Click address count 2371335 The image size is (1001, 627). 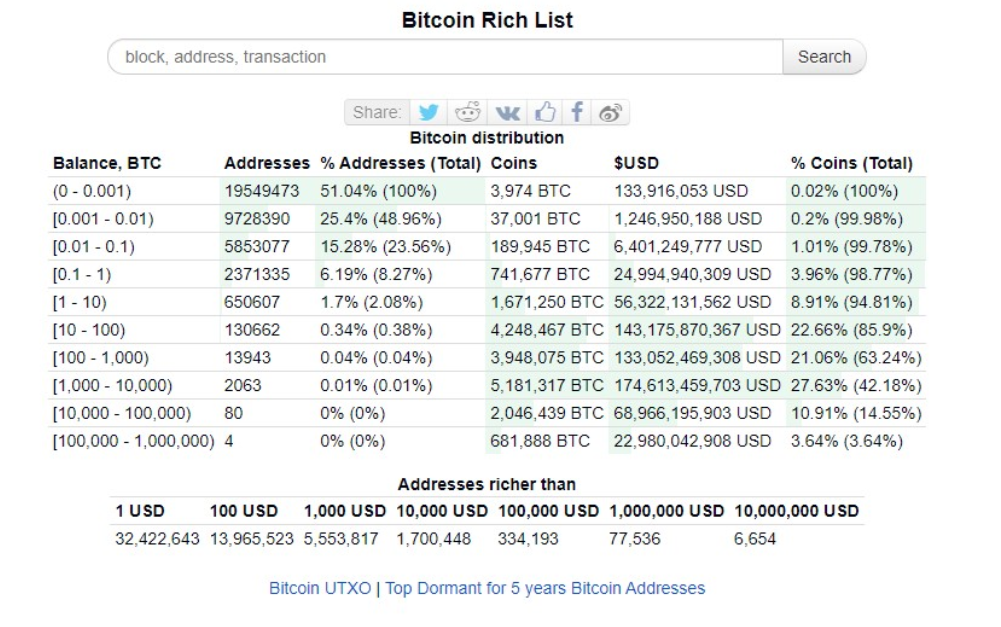[257, 275]
